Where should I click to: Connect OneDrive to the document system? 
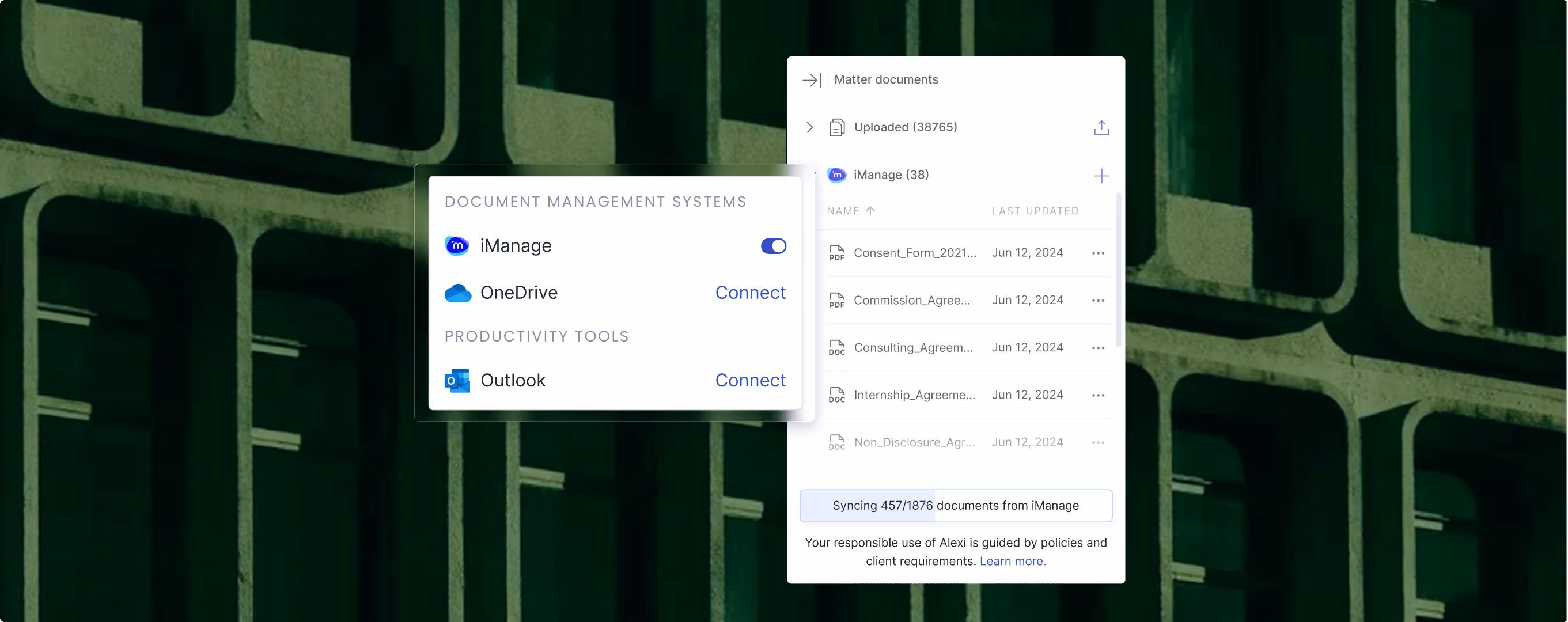(x=751, y=293)
